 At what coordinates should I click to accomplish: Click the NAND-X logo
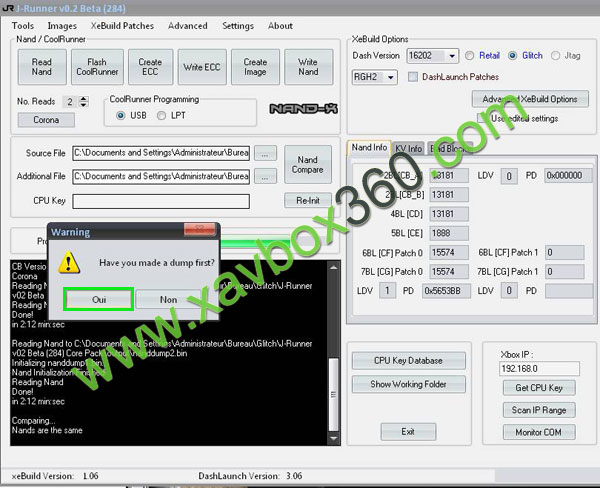[303, 109]
